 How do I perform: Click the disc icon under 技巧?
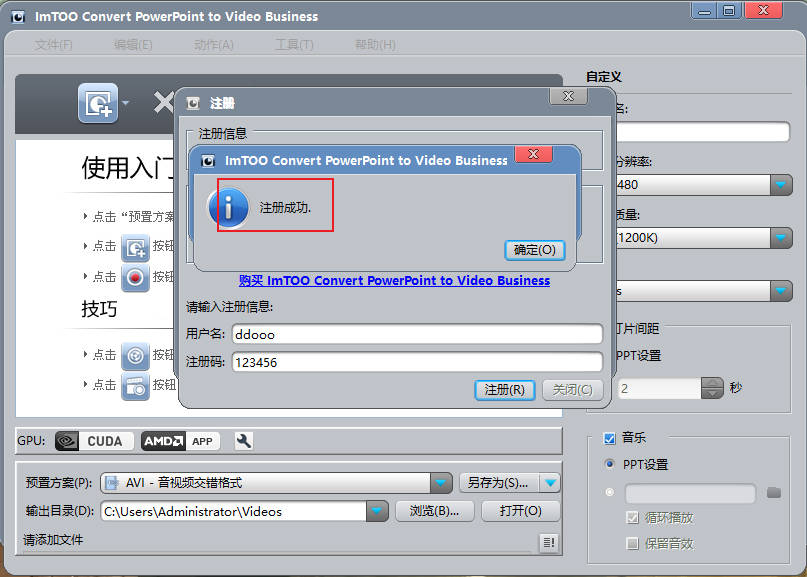135,356
